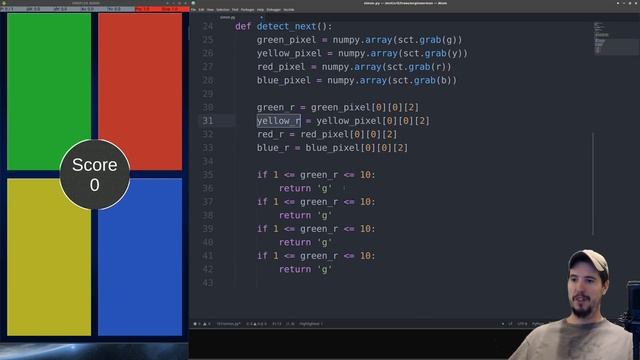Image resolution: width=640 pixels, height=360 pixels.
Task: Click the red game tile
Action: pyautogui.click(x=140, y=91)
